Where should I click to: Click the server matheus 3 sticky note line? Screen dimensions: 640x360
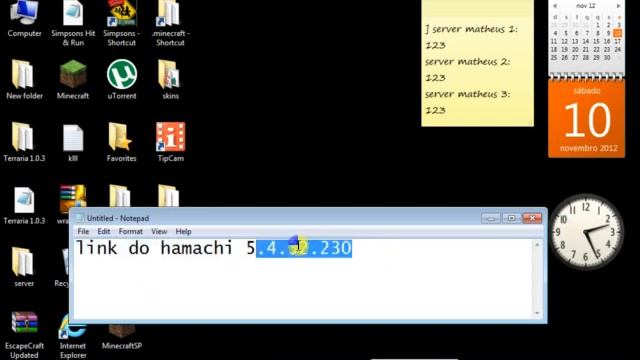pyautogui.click(x=468, y=94)
